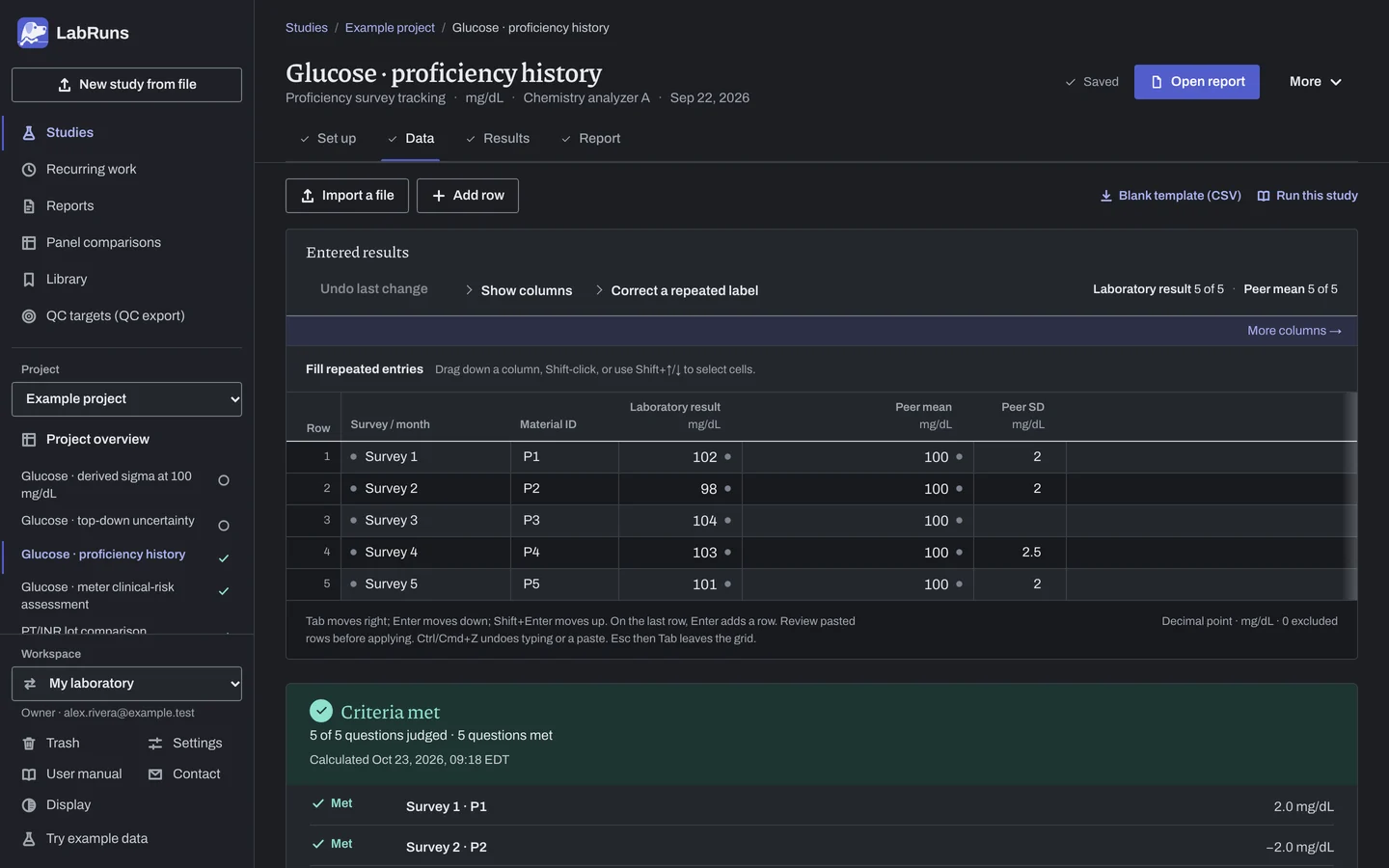Select Peer SD cell 2.5
Image resolution: width=1389 pixels, height=868 pixels.
tap(1020, 553)
